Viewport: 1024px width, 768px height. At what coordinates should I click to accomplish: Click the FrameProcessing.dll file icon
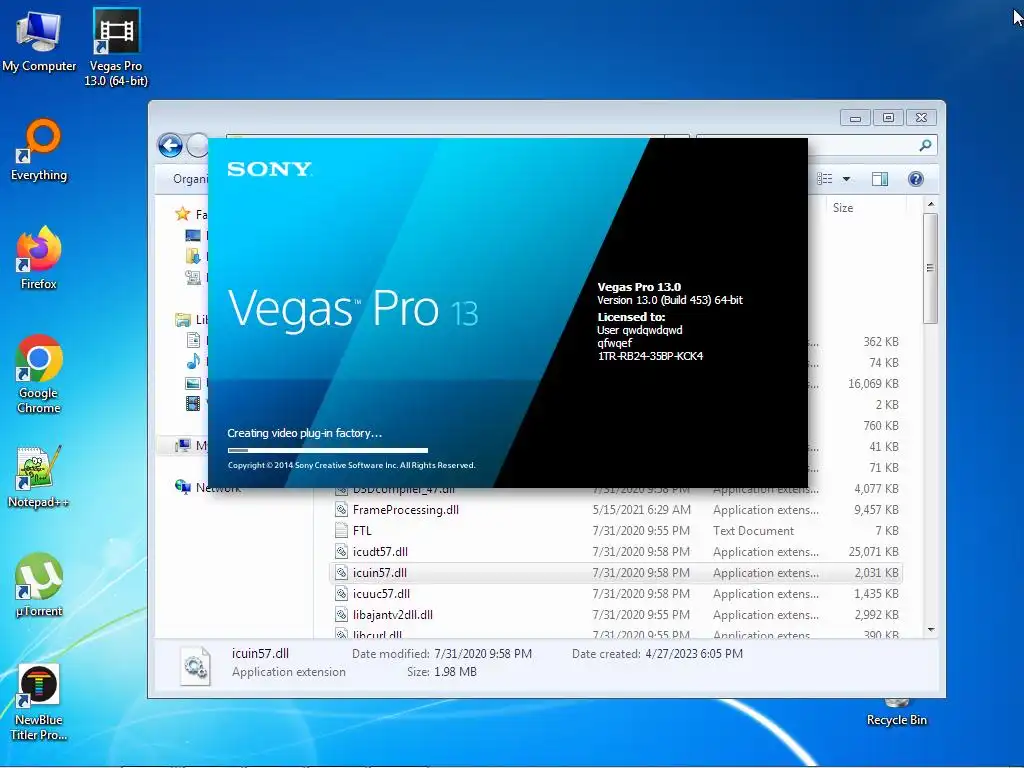[341, 509]
